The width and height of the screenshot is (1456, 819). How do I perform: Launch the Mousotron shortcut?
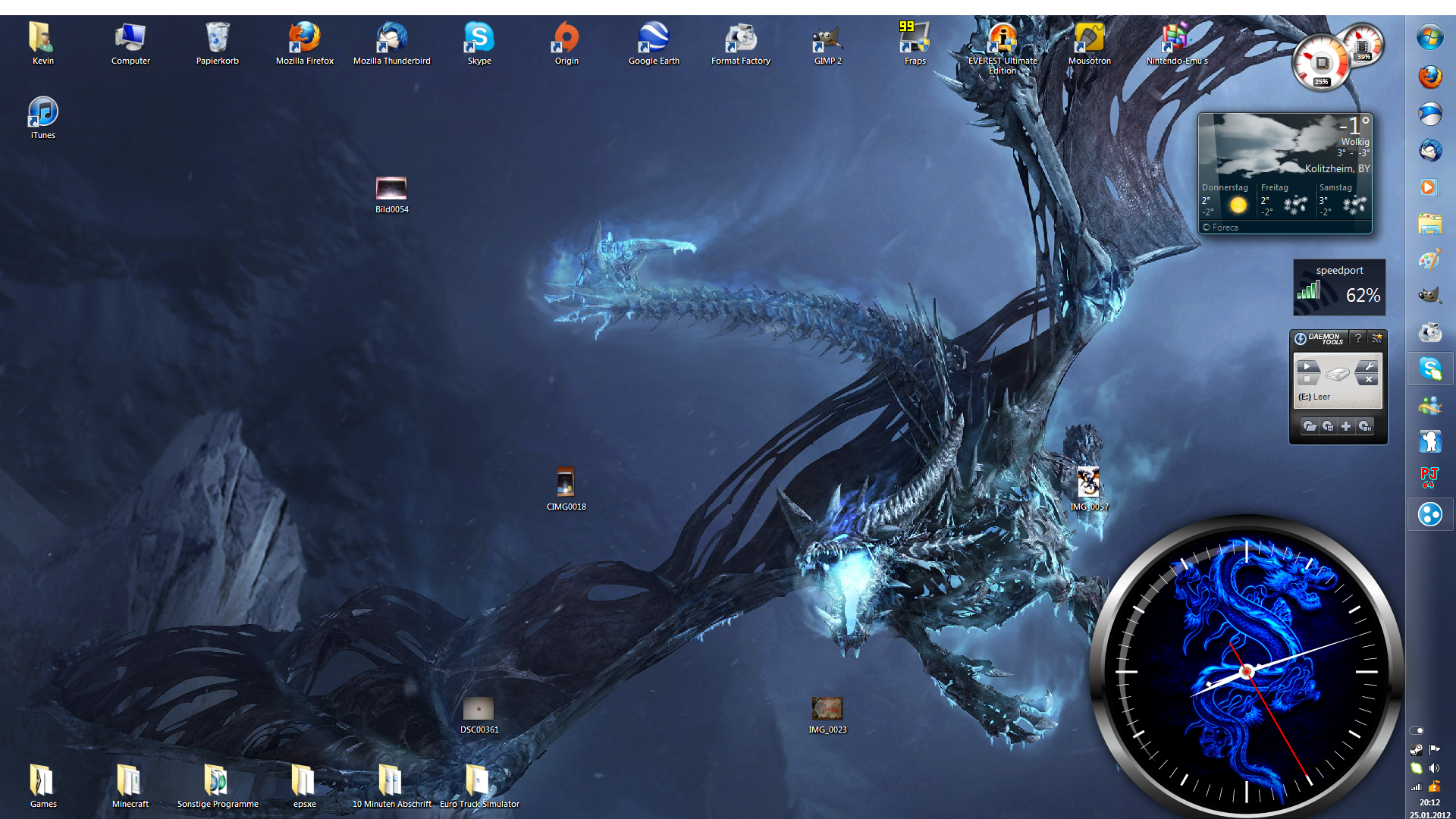(1090, 44)
